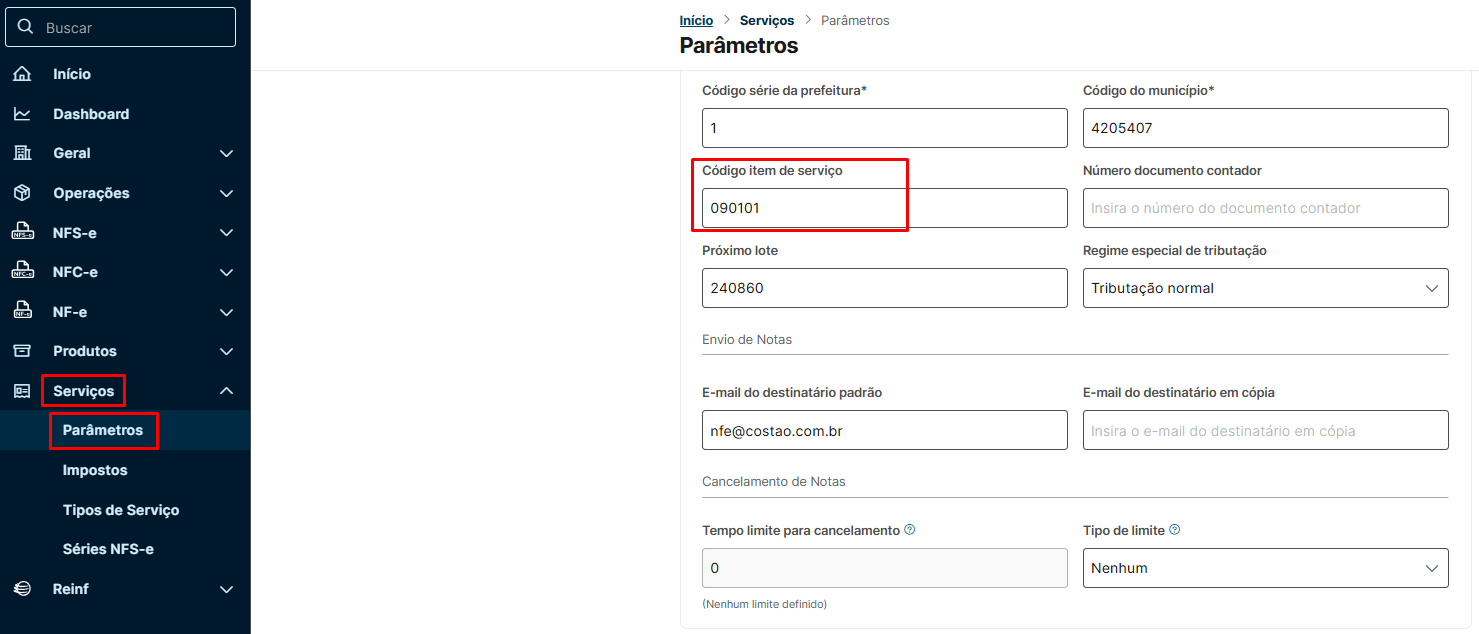
Task: Click the Serviços breadcrumb link
Action: point(767,20)
